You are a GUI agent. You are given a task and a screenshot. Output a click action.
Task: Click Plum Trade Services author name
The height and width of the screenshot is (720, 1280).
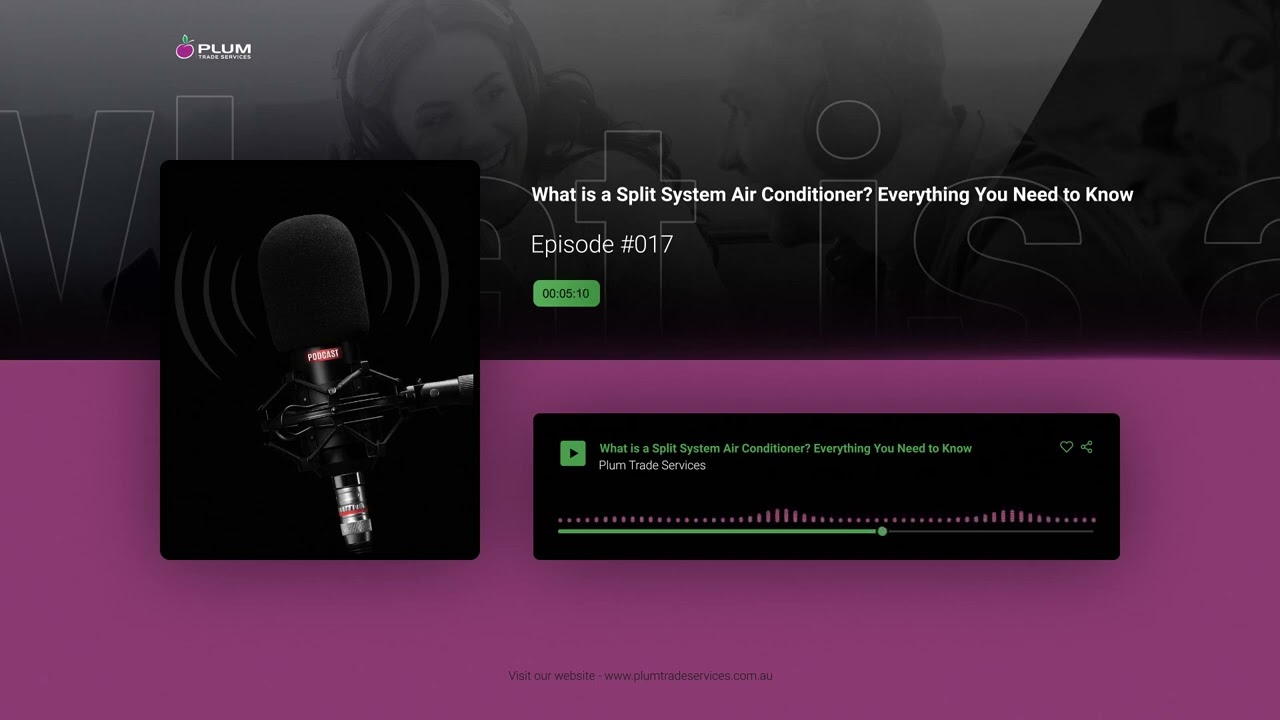pyautogui.click(x=652, y=465)
